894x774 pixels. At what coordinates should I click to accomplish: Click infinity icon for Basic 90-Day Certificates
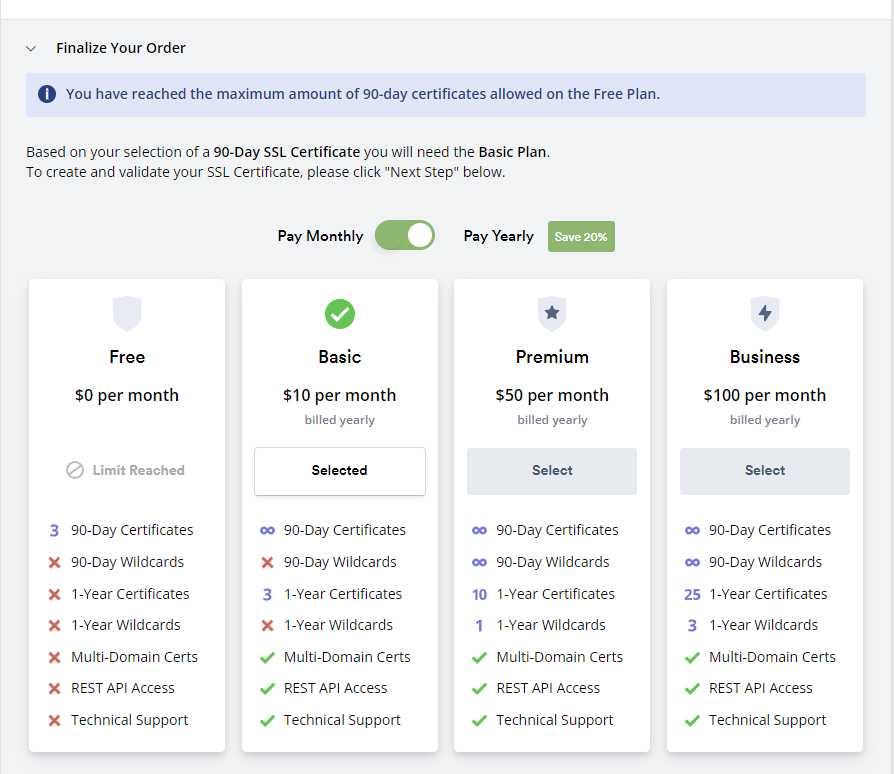pos(267,531)
